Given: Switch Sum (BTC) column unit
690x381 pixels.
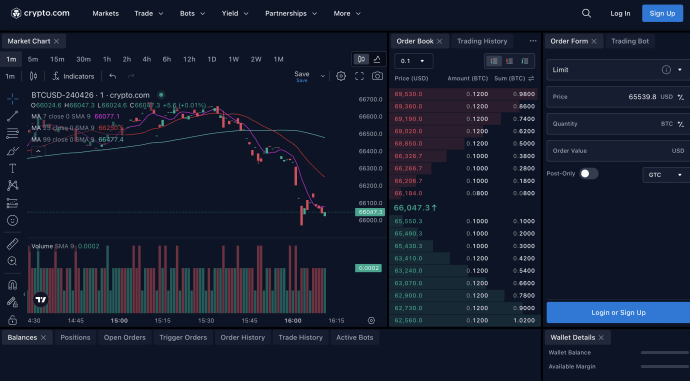Looking at the screenshot, I should click(x=531, y=78).
